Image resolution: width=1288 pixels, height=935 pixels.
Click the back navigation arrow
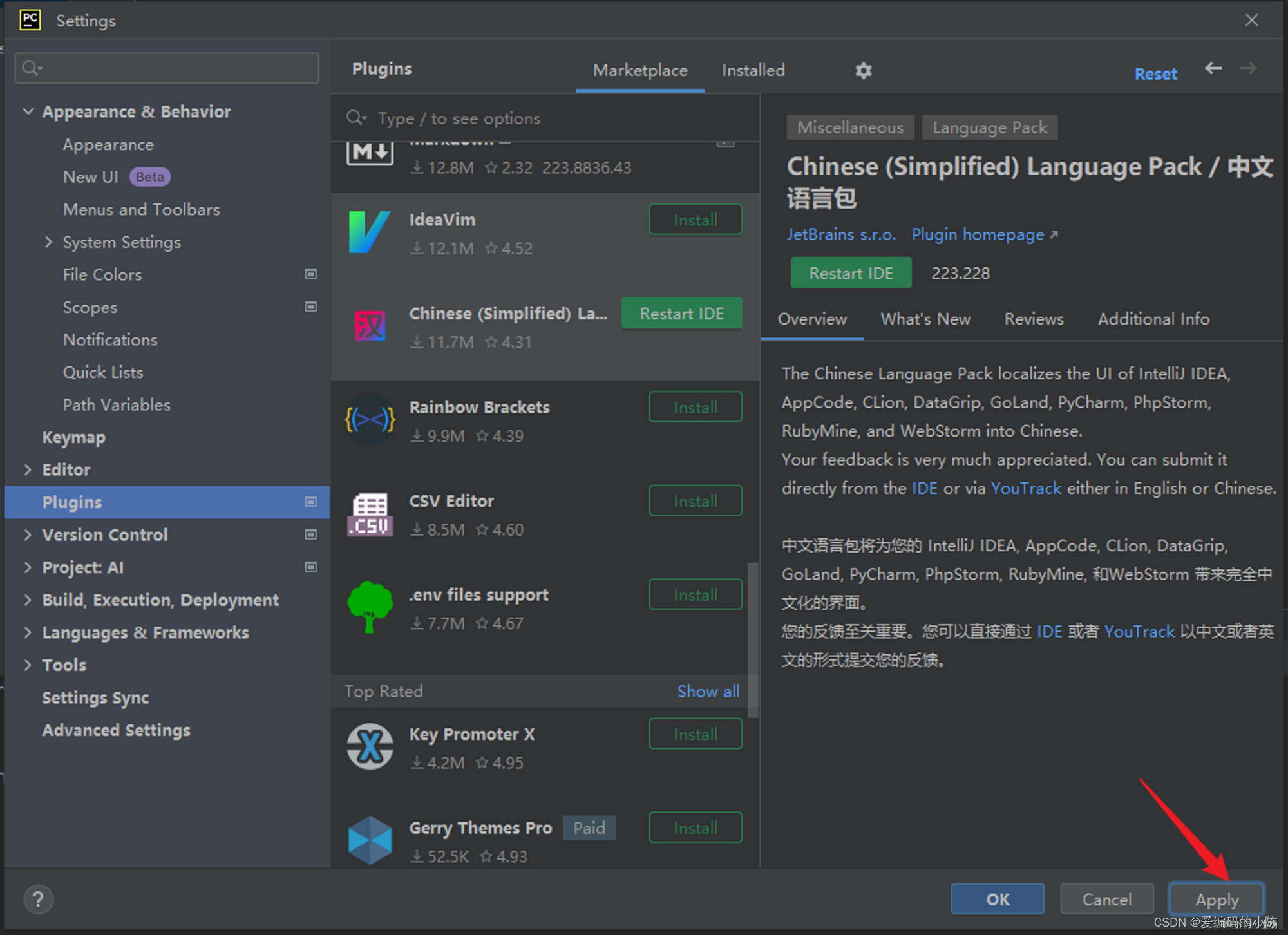(1213, 68)
